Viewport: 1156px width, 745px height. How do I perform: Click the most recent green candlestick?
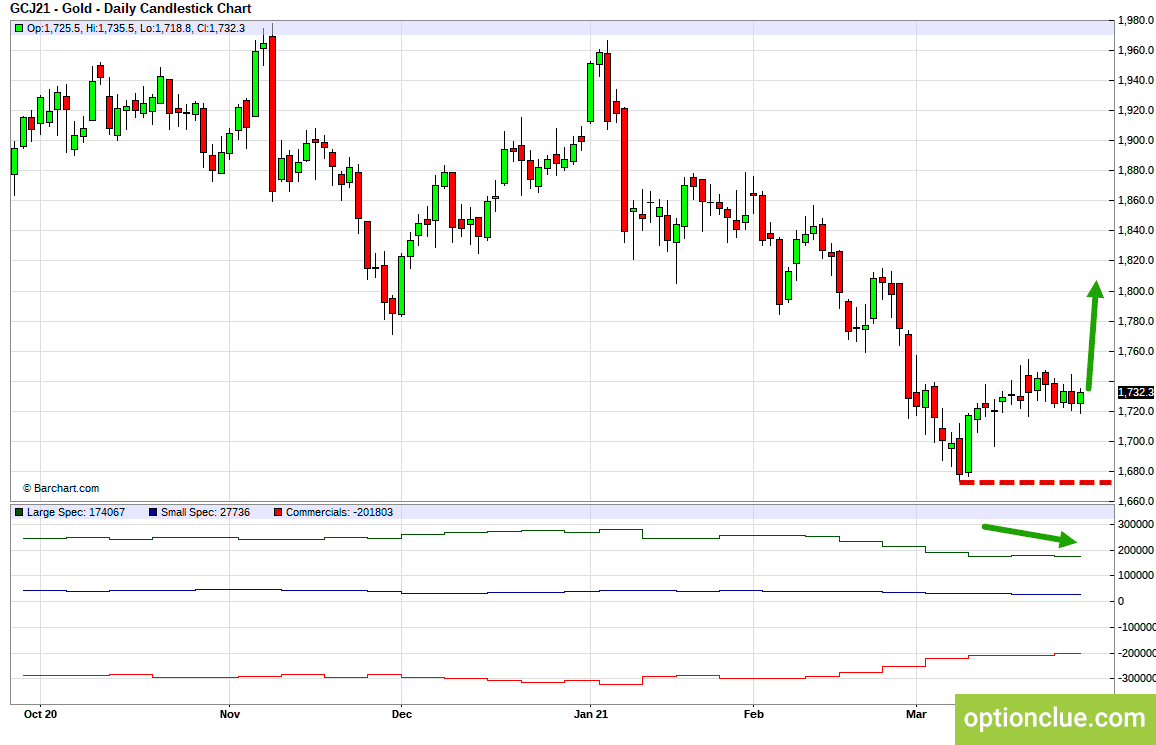click(1081, 398)
